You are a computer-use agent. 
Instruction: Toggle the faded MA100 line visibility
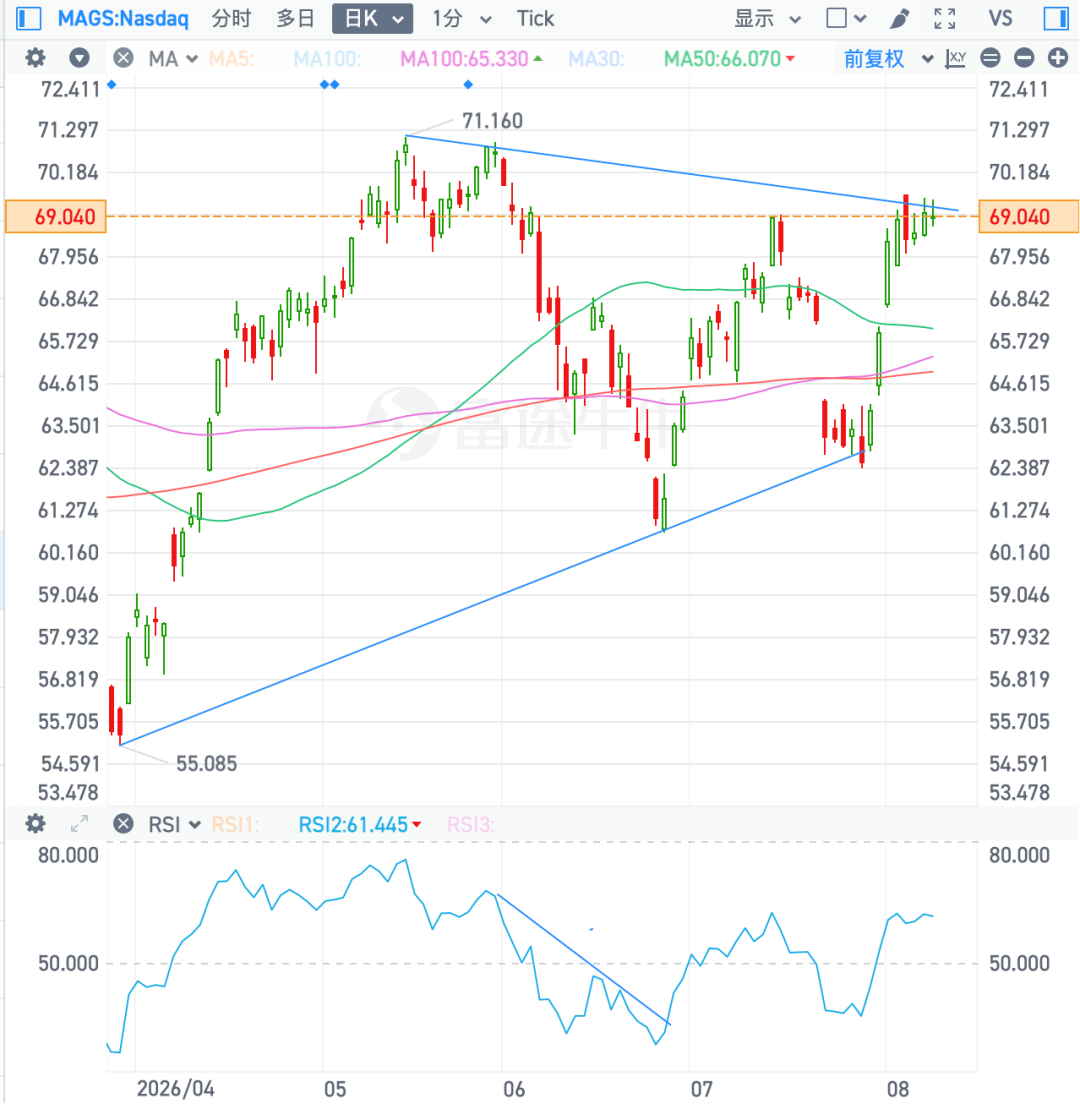[327, 58]
